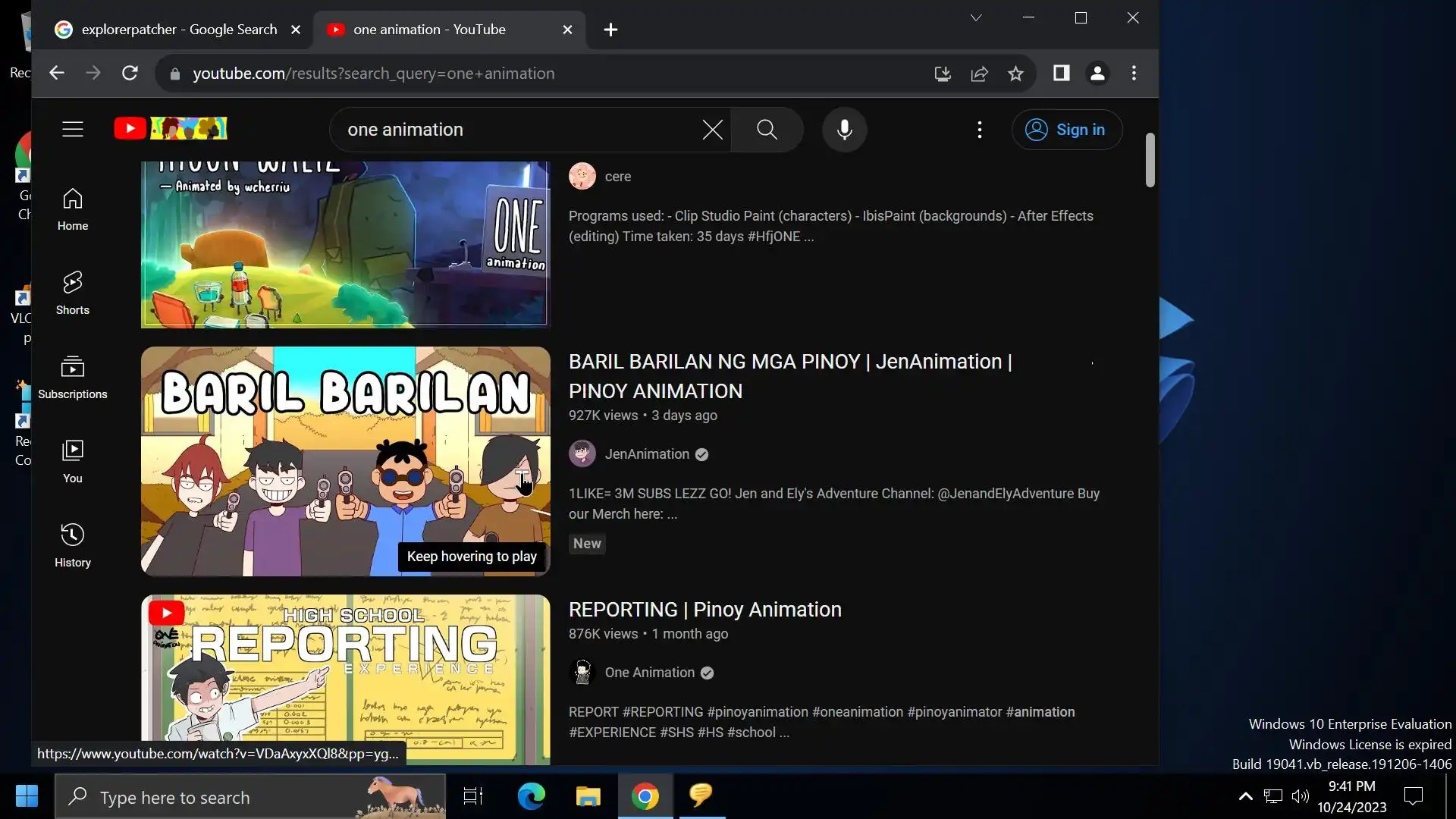Start voice search with microphone
Screen dimensions: 1456x819
(x=844, y=130)
